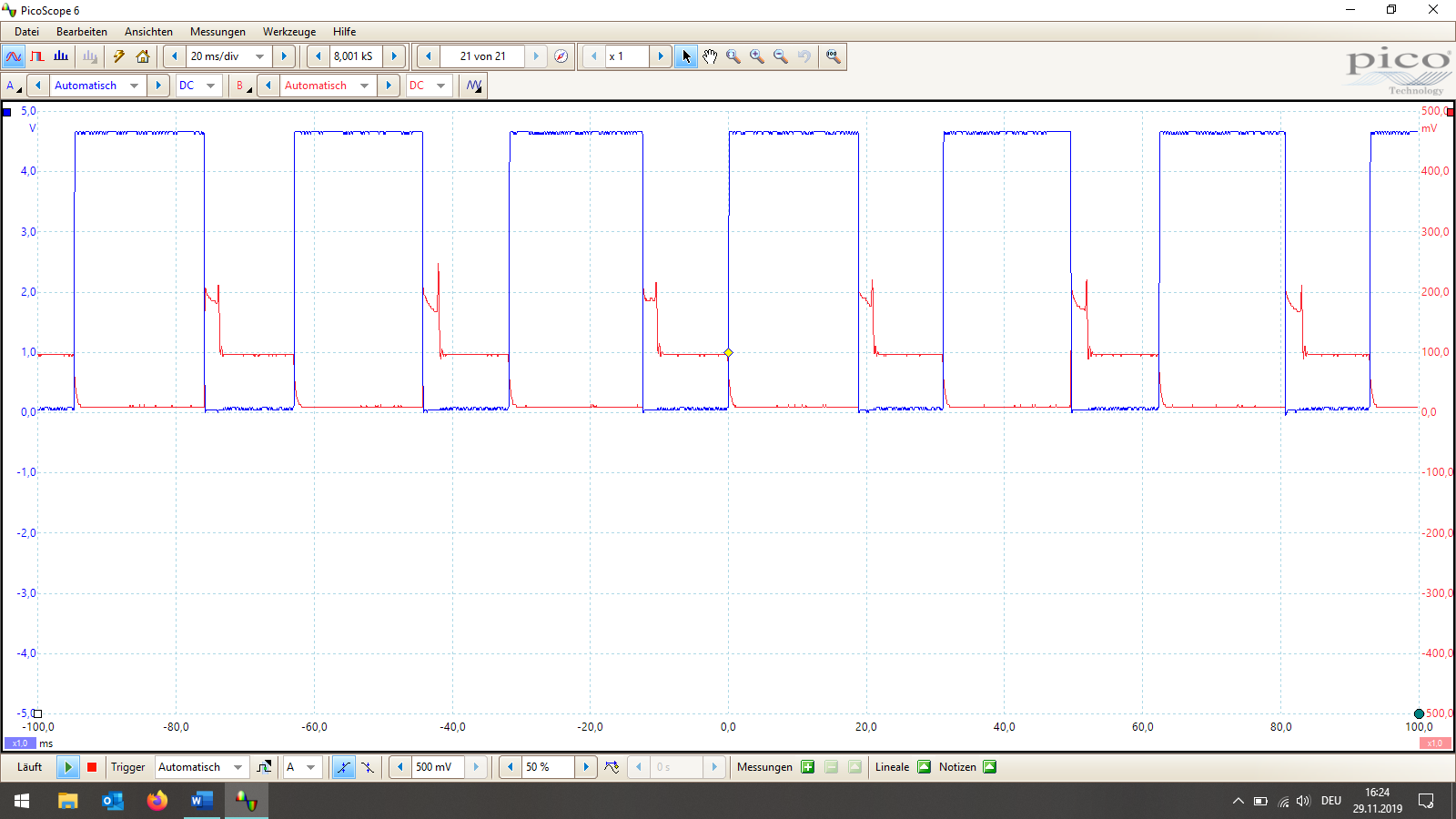This screenshot has width=1456, height=819.
Task: Expand channel B range Automatisch dropdown
Action: coord(365,86)
